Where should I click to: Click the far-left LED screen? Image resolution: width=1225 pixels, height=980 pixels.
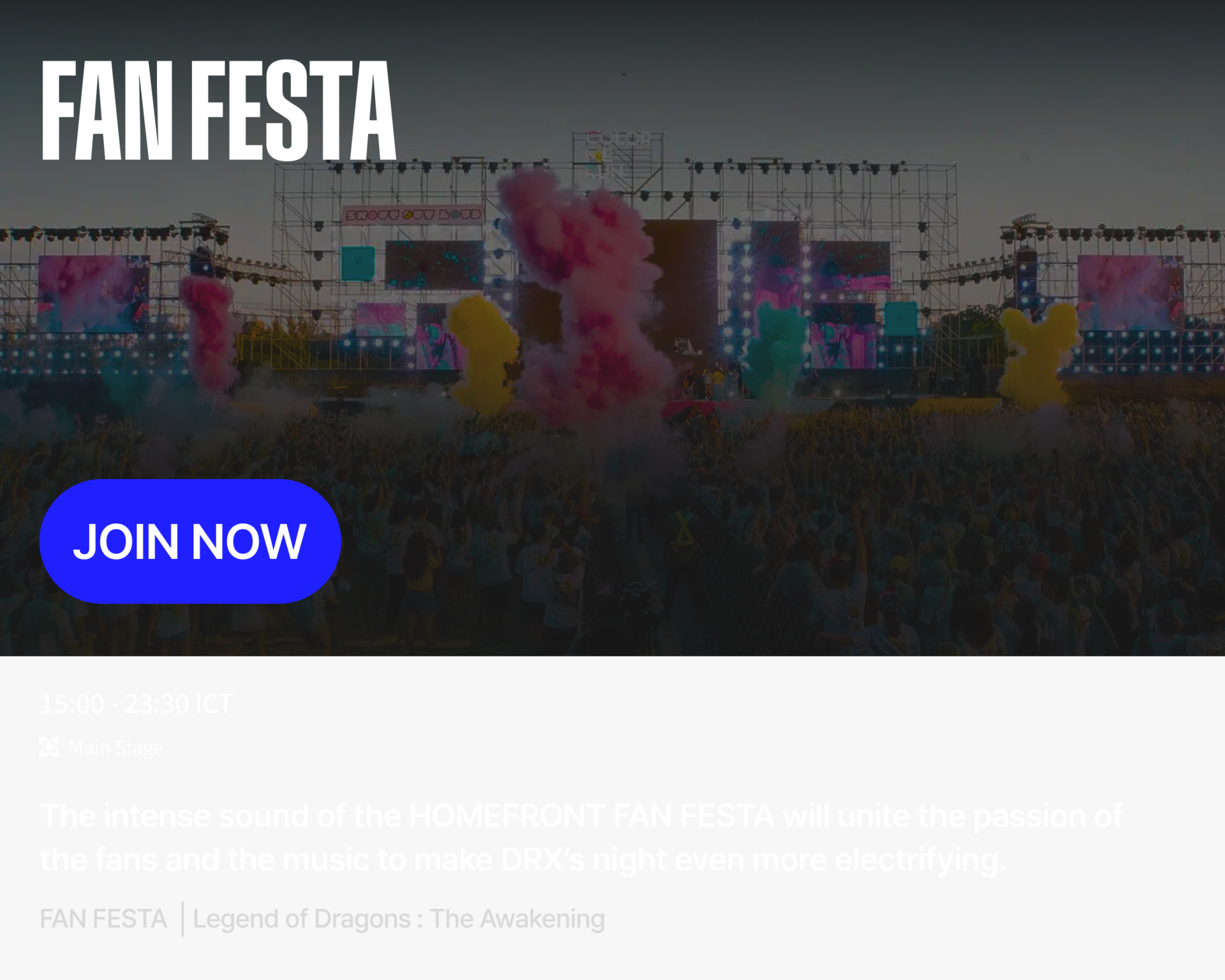tap(93, 293)
